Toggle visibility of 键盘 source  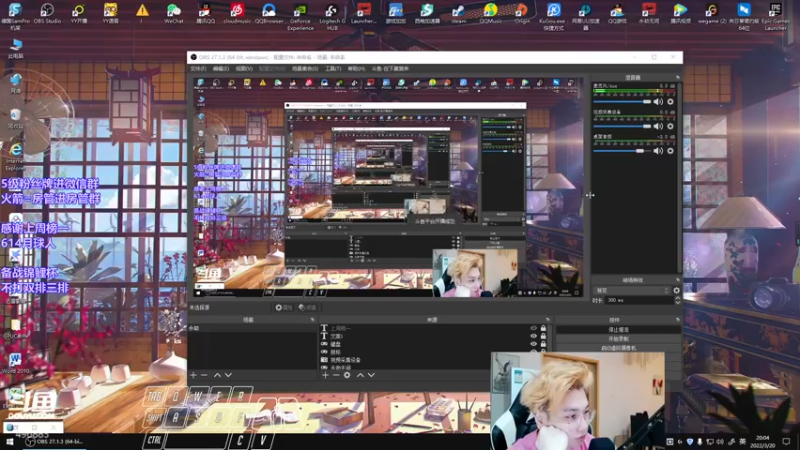(x=534, y=344)
